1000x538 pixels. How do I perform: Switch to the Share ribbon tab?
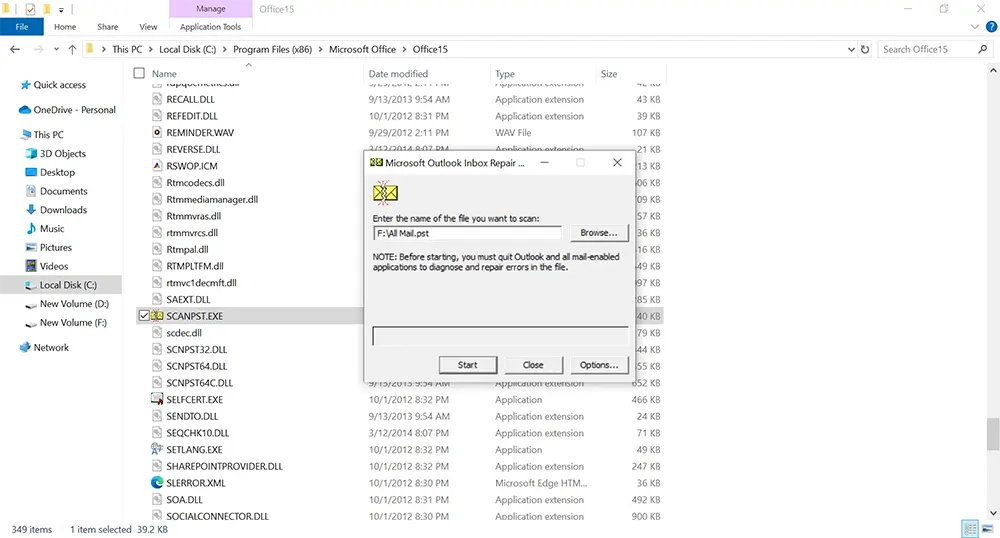point(108,27)
